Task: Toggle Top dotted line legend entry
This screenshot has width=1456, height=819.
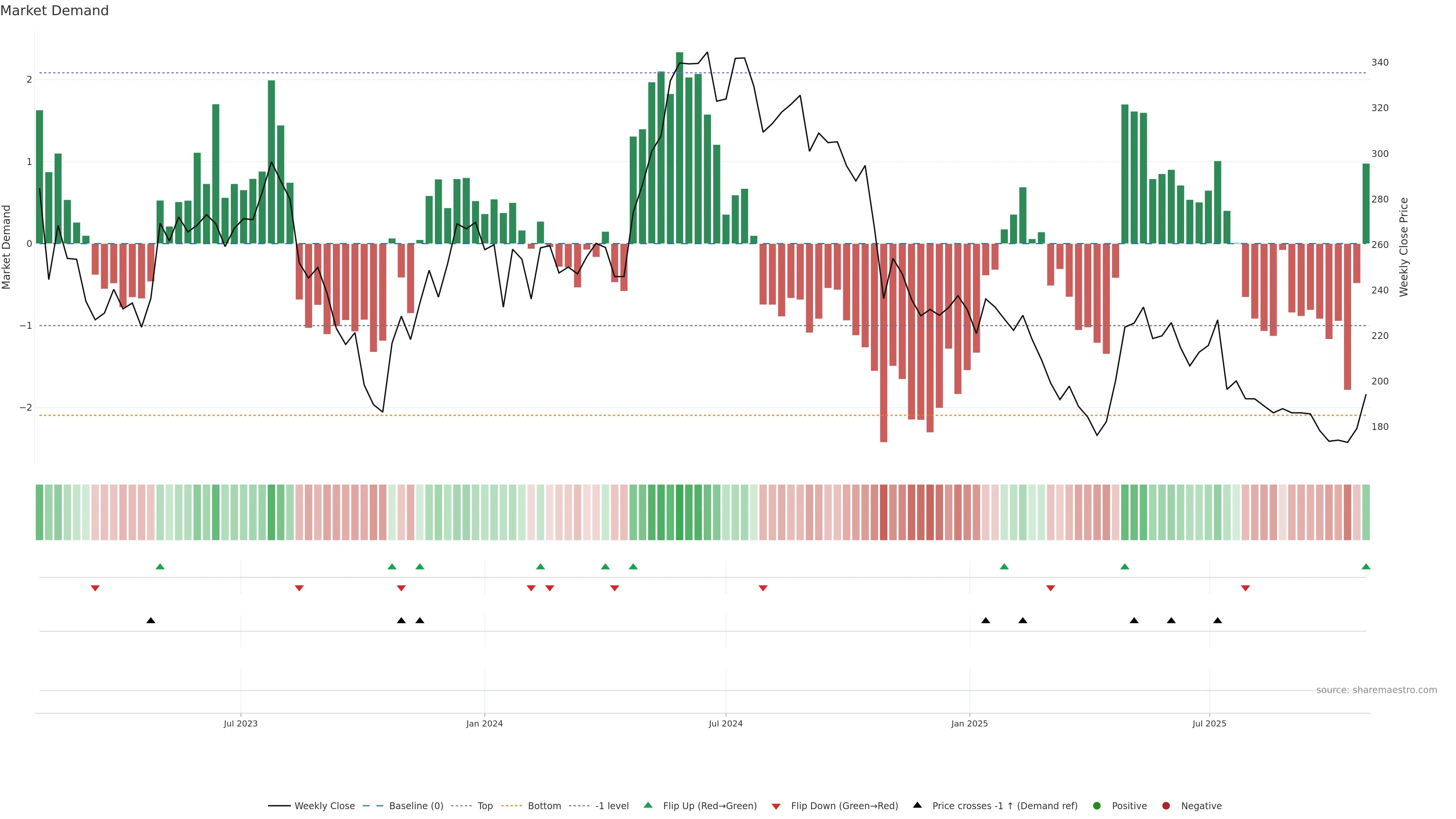Action: [x=485, y=806]
